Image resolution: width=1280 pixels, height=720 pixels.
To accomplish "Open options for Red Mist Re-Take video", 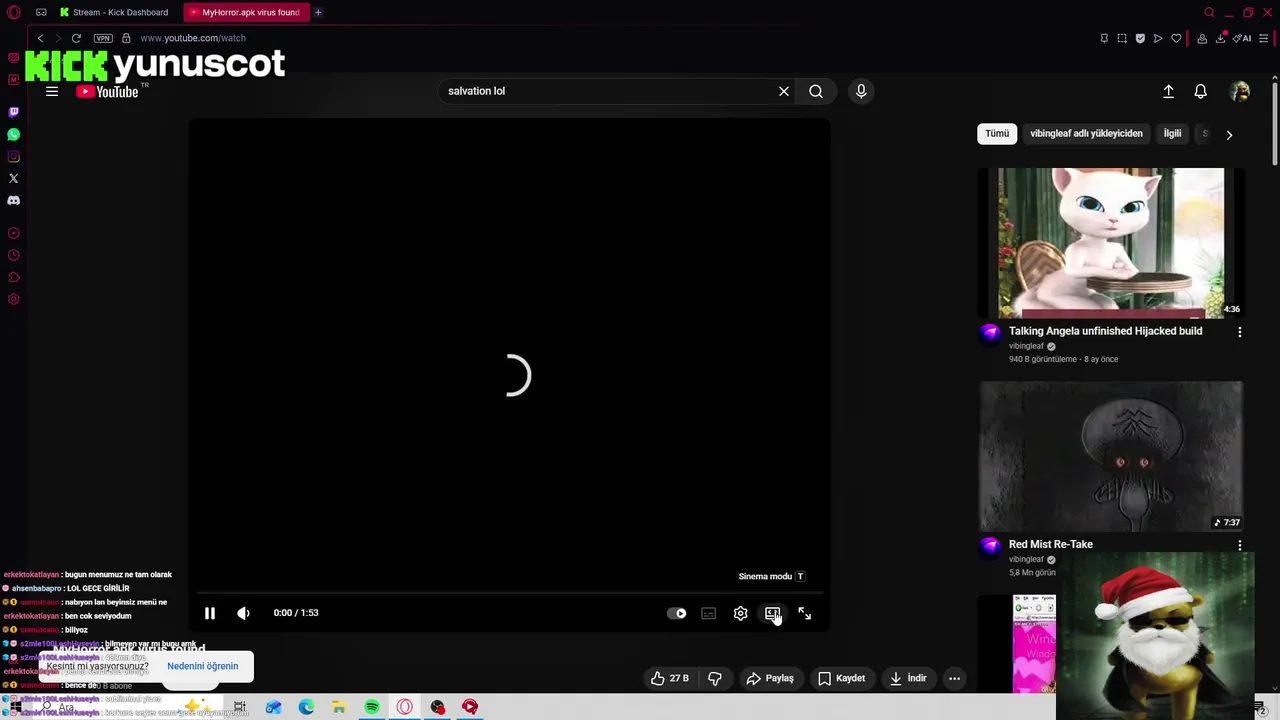I will [x=1240, y=545].
